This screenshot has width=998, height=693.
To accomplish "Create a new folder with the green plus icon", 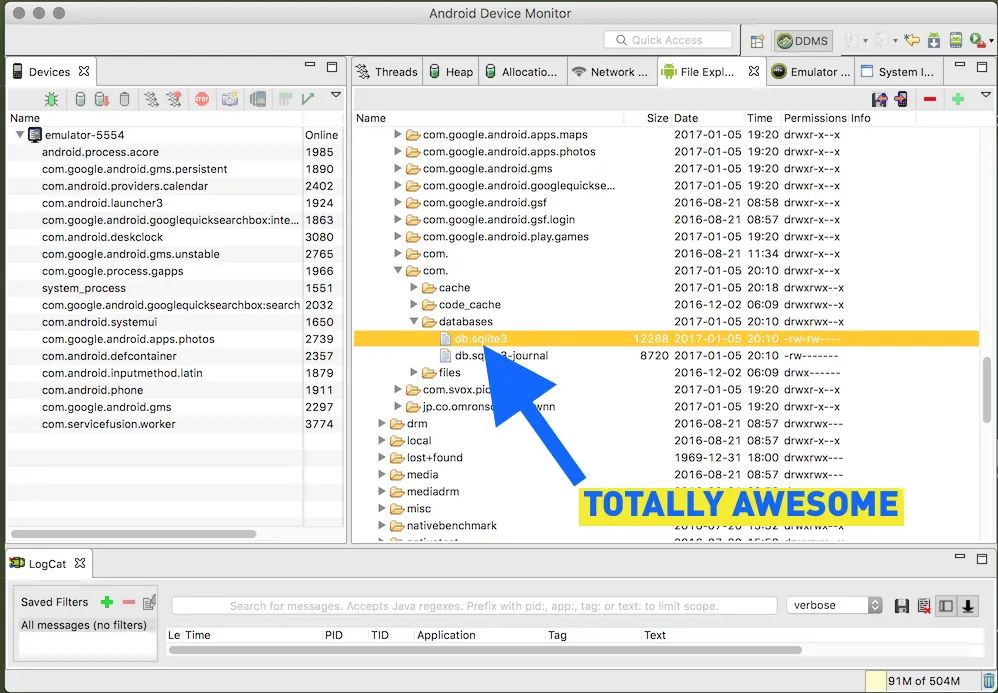I will point(958,99).
